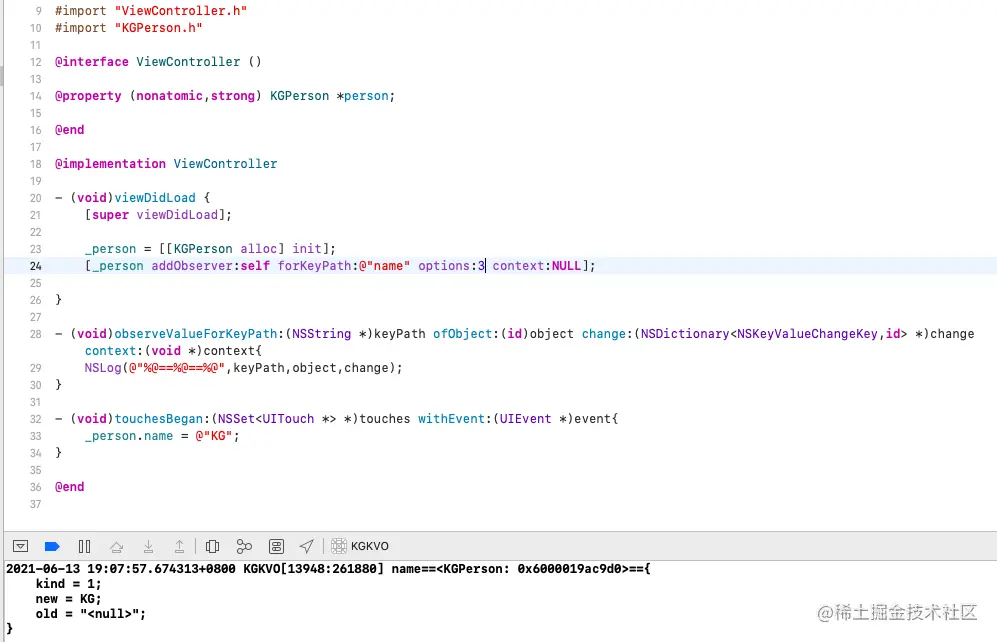997x642 pixels.
Task: Click the final @end on line 36
Action: click(x=69, y=487)
